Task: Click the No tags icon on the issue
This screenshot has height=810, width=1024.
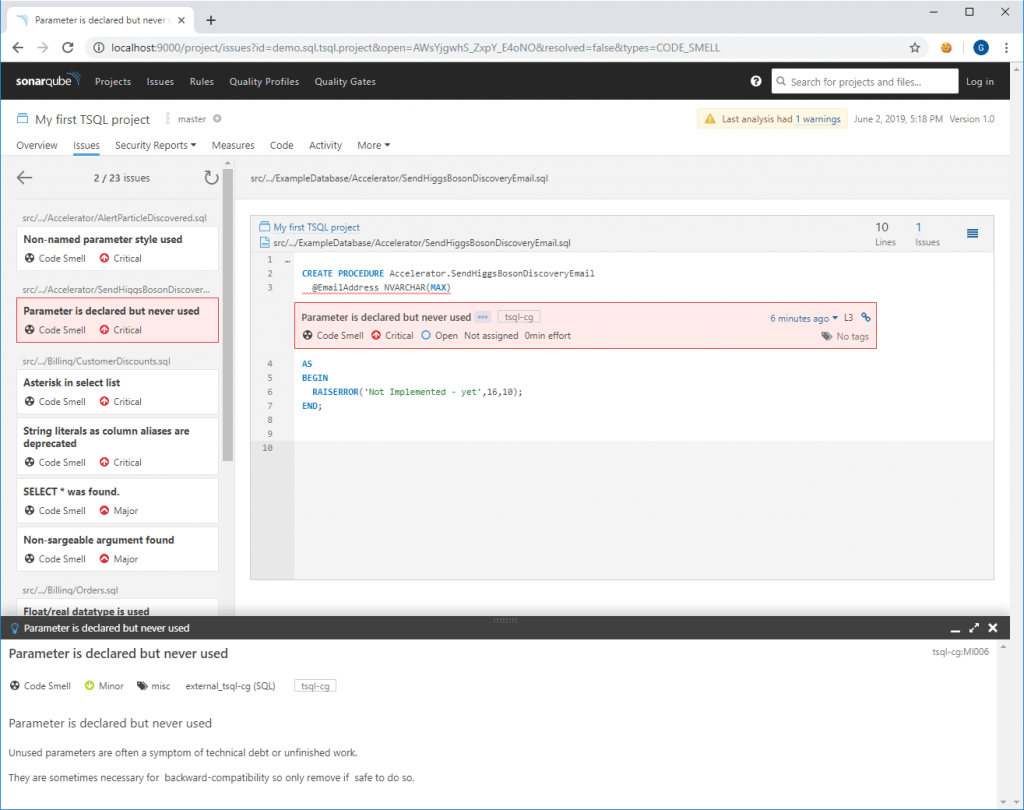Action: tap(827, 336)
